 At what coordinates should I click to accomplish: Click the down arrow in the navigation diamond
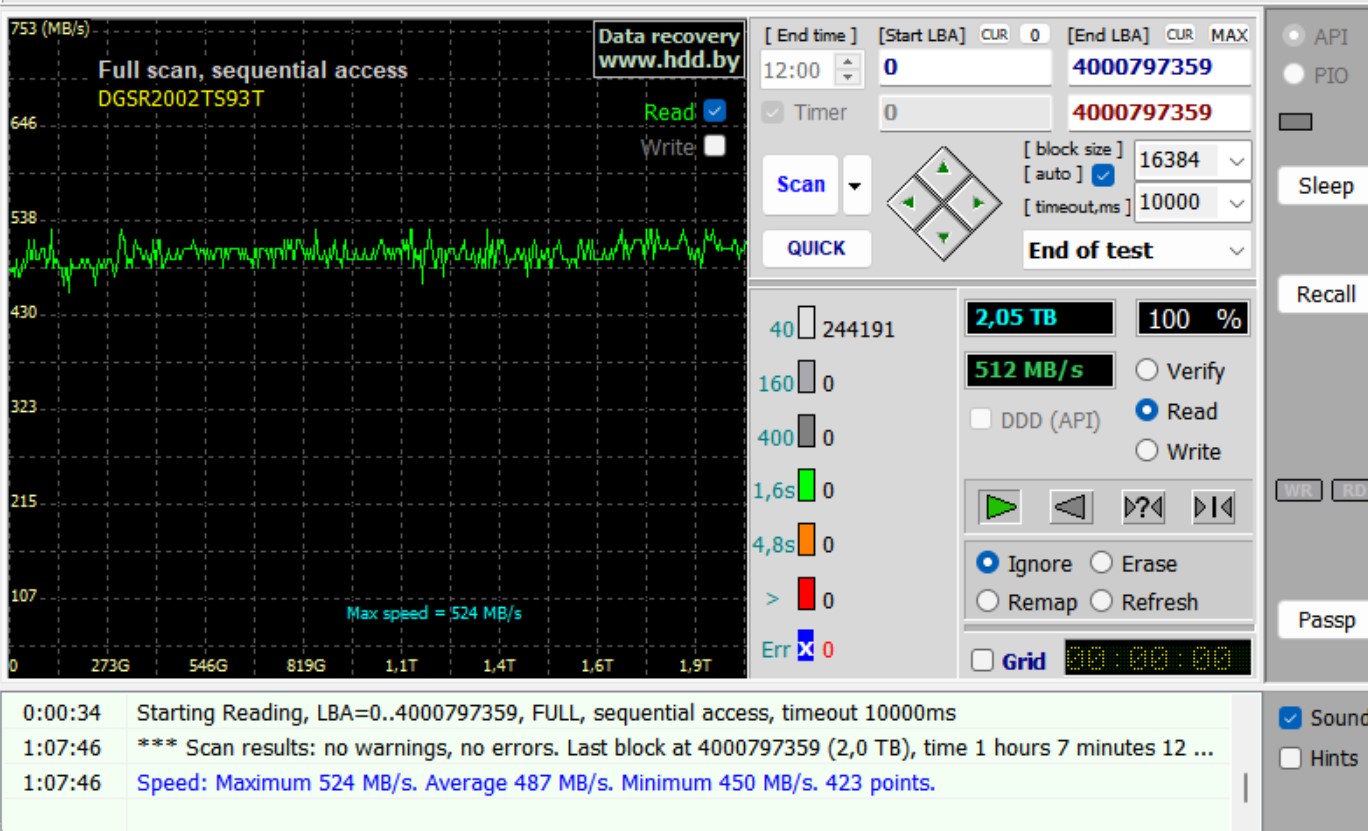943,237
